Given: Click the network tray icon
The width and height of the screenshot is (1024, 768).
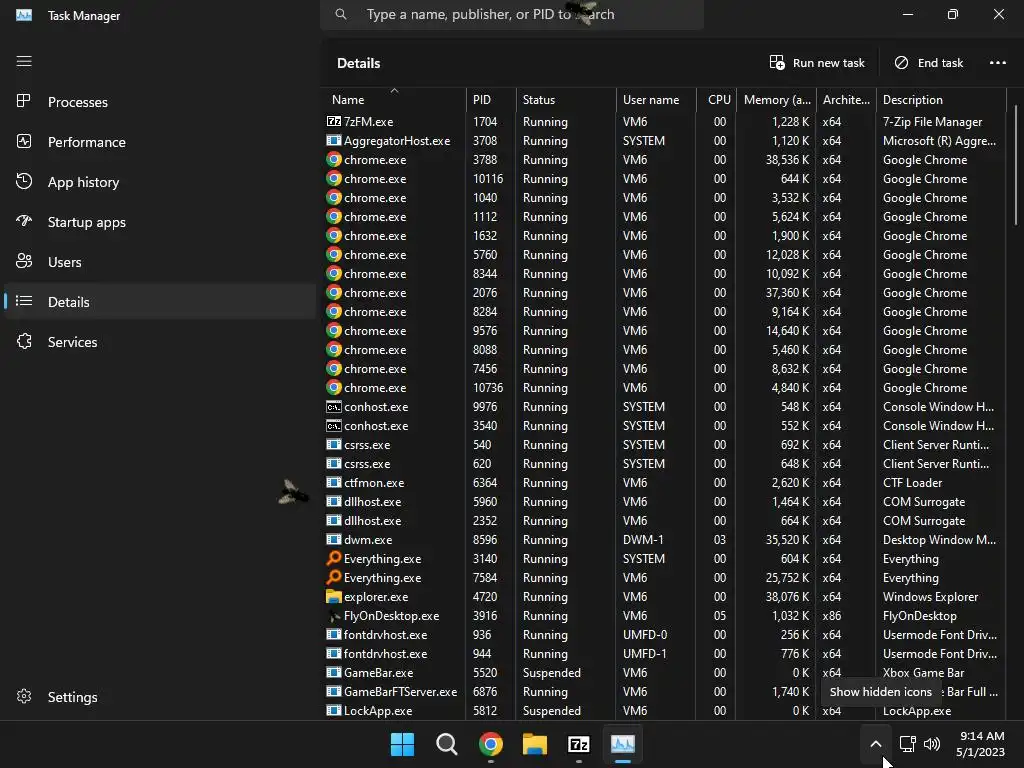Looking at the screenshot, I should 908,744.
